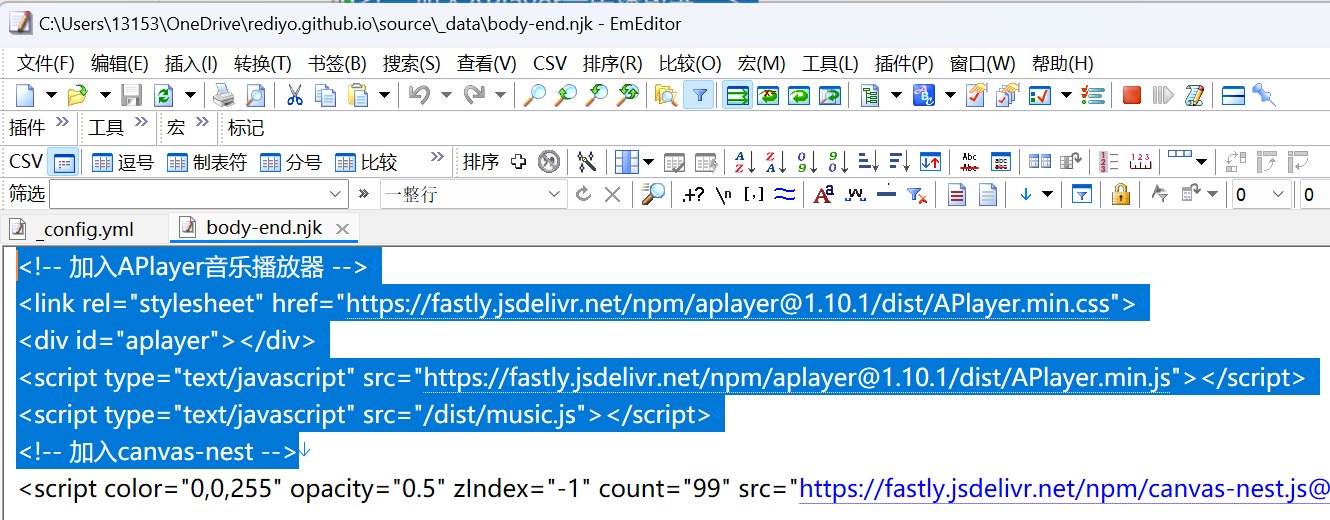Click the Redo arrow icon
The height and width of the screenshot is (520, 1330).
coord(474,95)
